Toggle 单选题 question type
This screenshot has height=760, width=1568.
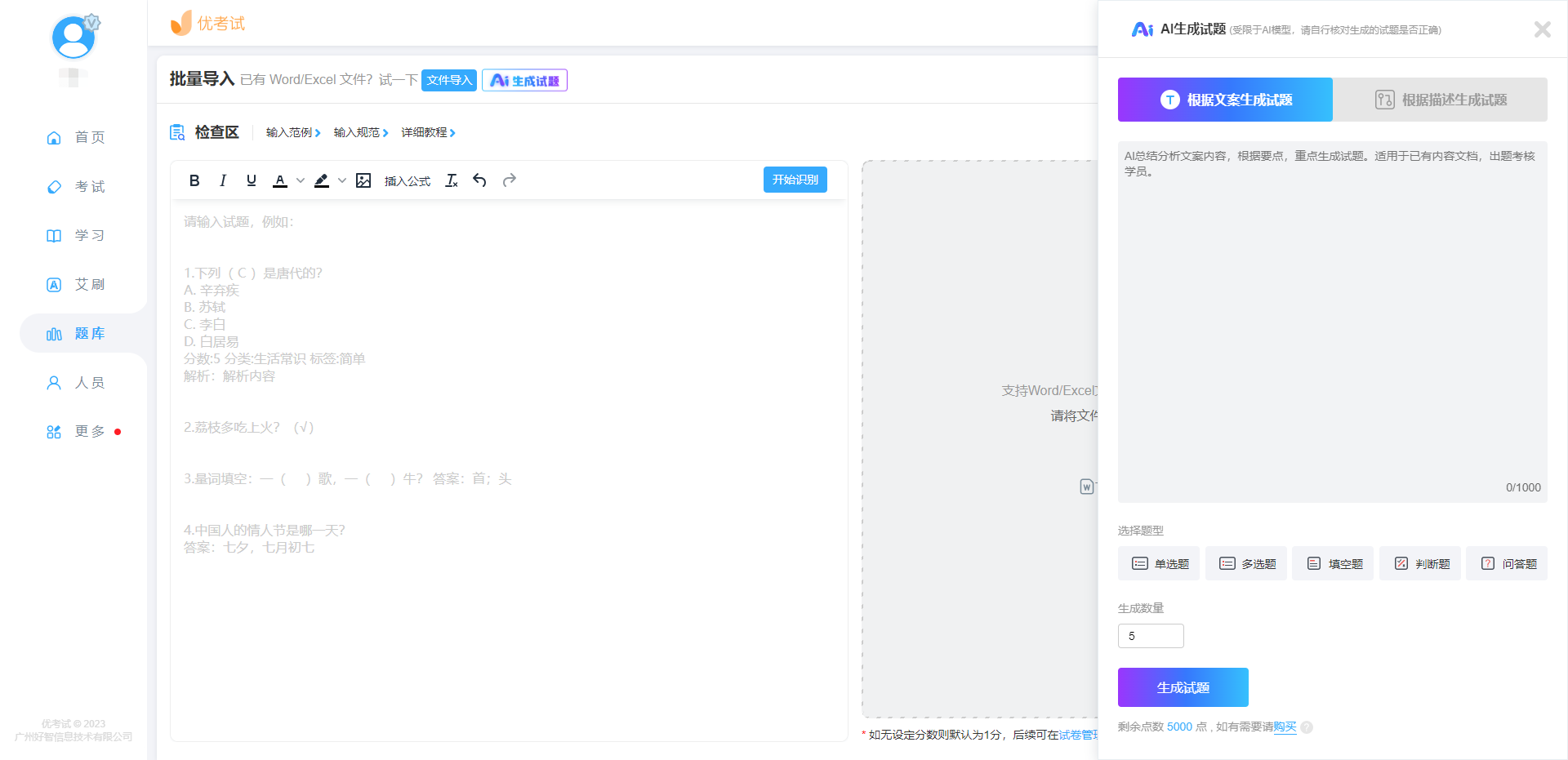1159,563
